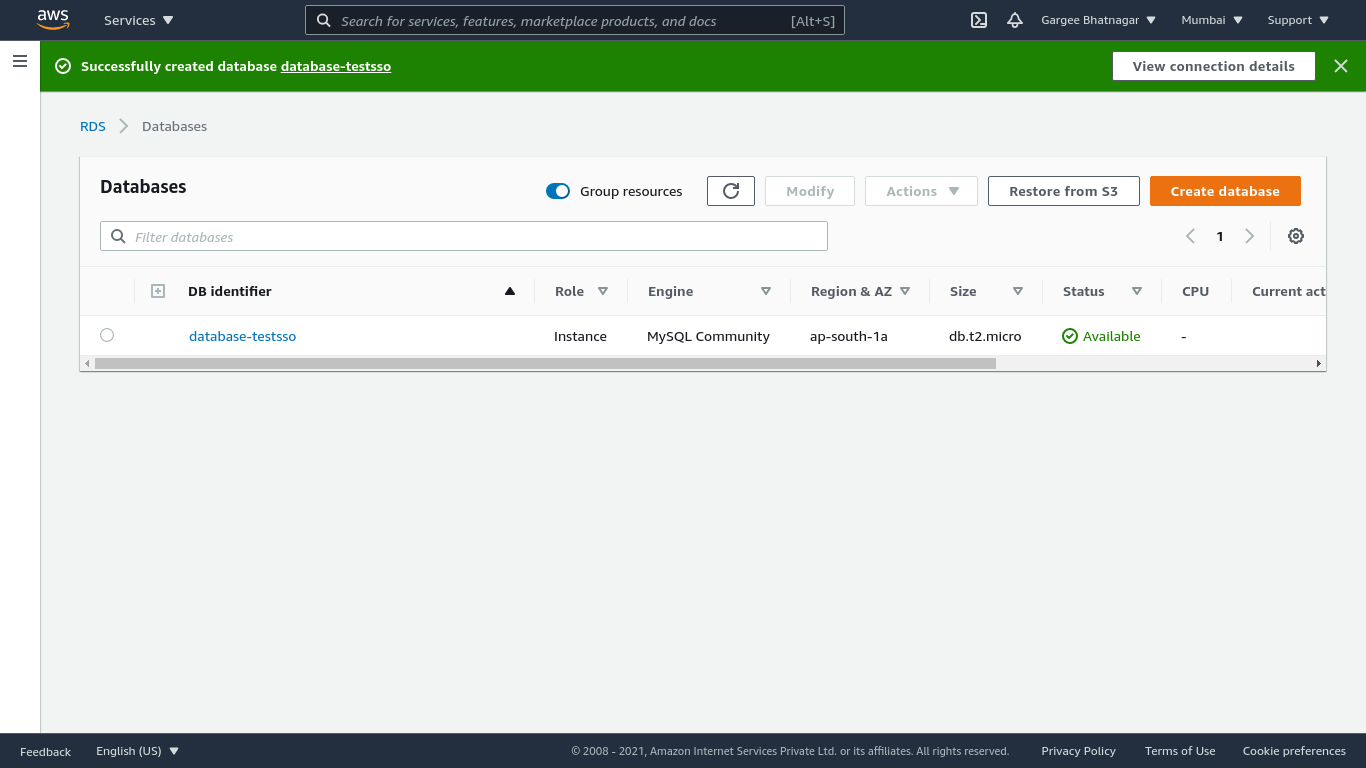Click the search magnifier in the top bar

324,20
